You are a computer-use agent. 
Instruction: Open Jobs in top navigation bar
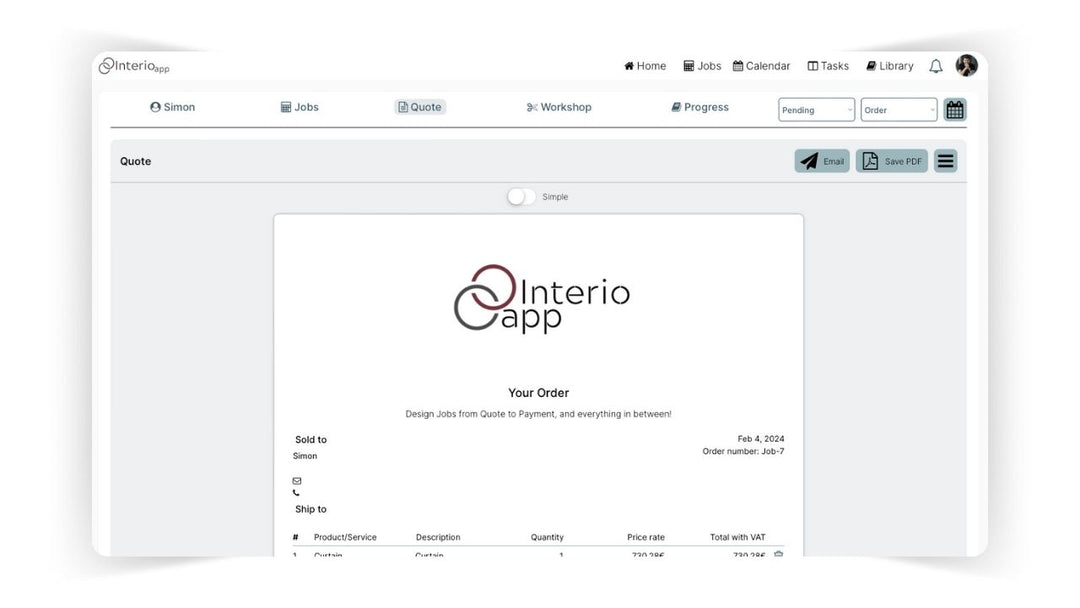pyautogui.click(x=702, y=66)
